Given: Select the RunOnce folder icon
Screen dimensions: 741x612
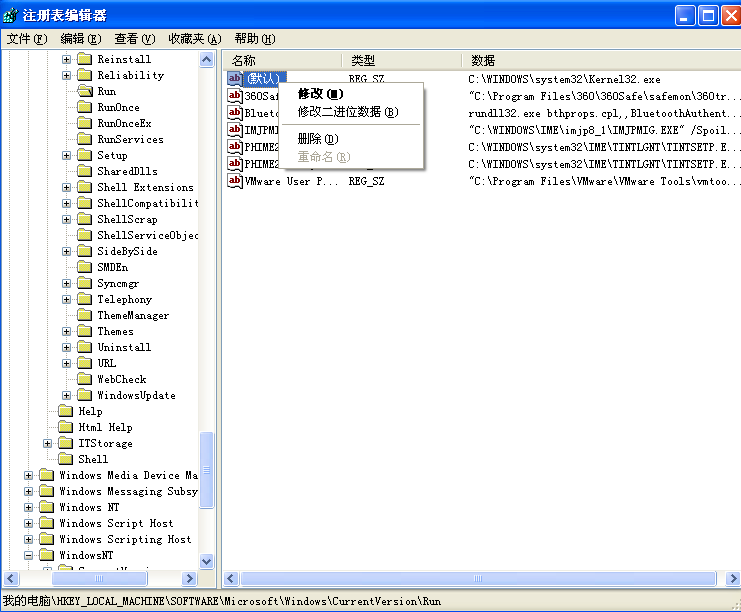Looking at the screenshot, I should pos(85,107).
